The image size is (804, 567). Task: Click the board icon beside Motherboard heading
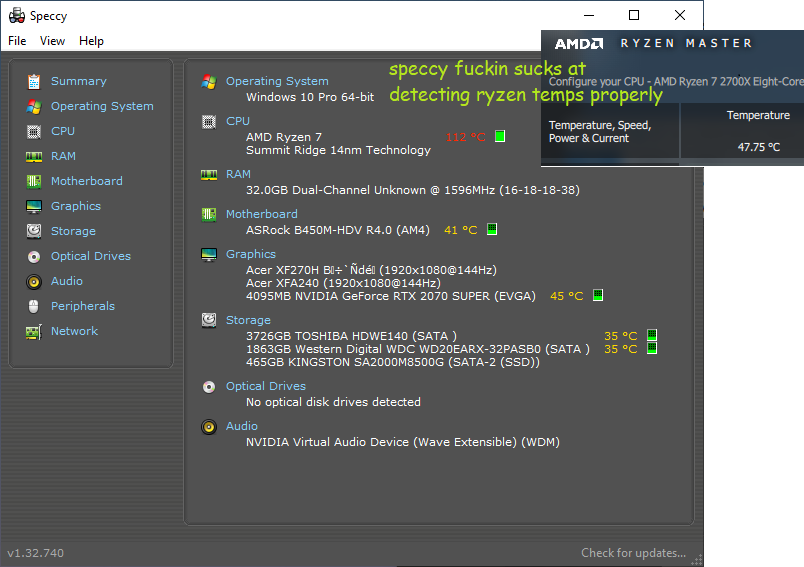coord(209,214)
